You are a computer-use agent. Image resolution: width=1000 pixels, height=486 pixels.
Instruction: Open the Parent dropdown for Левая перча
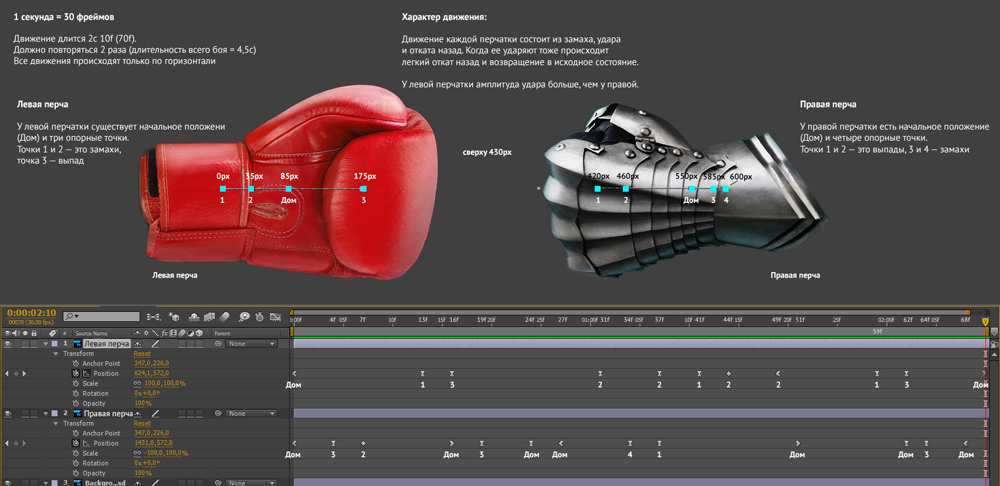[250, 343]
